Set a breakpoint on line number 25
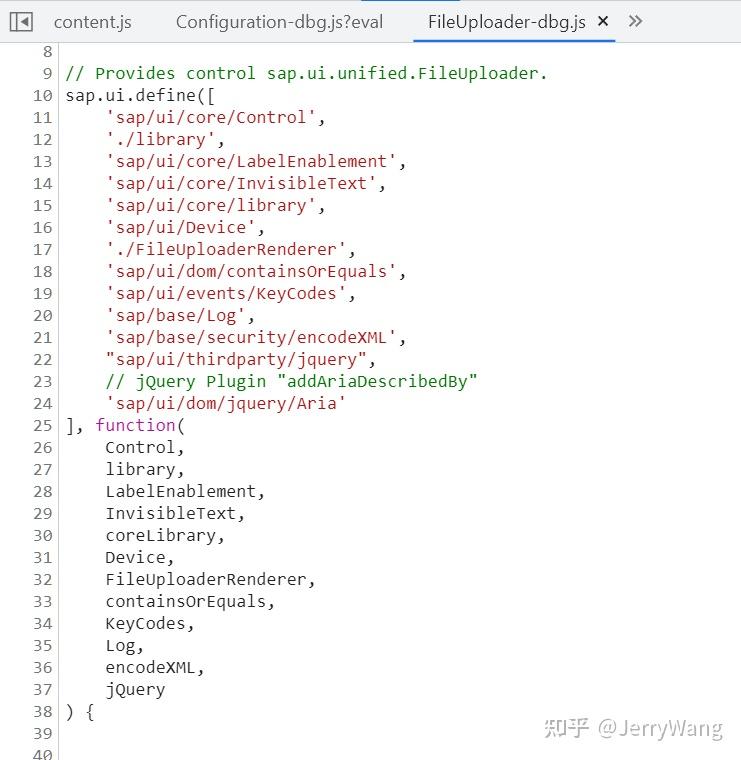Screen dimensions: 741x760 [x=43, y=426]
